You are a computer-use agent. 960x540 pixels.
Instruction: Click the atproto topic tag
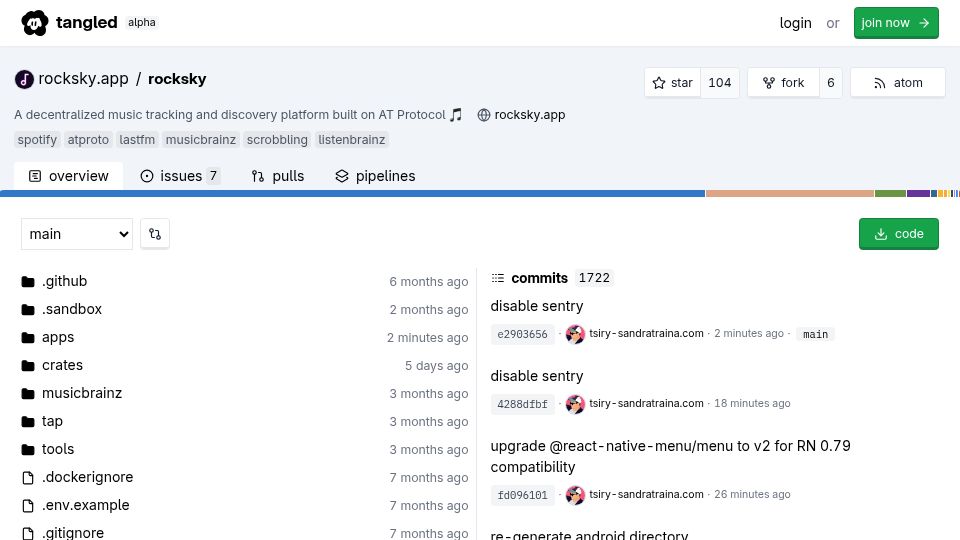[88, 140]
